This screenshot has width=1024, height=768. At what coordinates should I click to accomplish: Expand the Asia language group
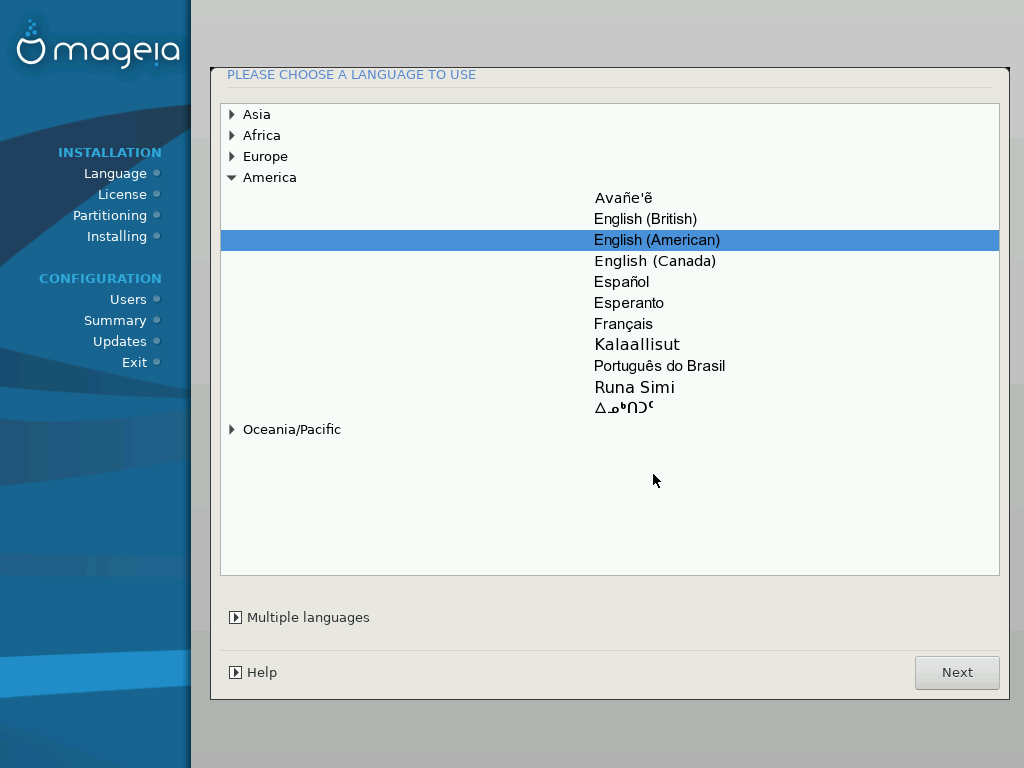(x=232, y=115)
